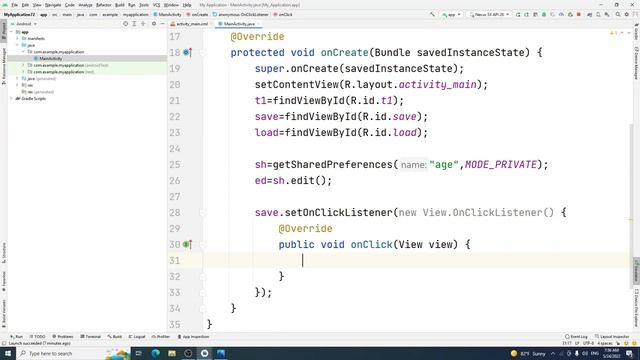Hide the Project panel with minus icon

pos(162,24)
